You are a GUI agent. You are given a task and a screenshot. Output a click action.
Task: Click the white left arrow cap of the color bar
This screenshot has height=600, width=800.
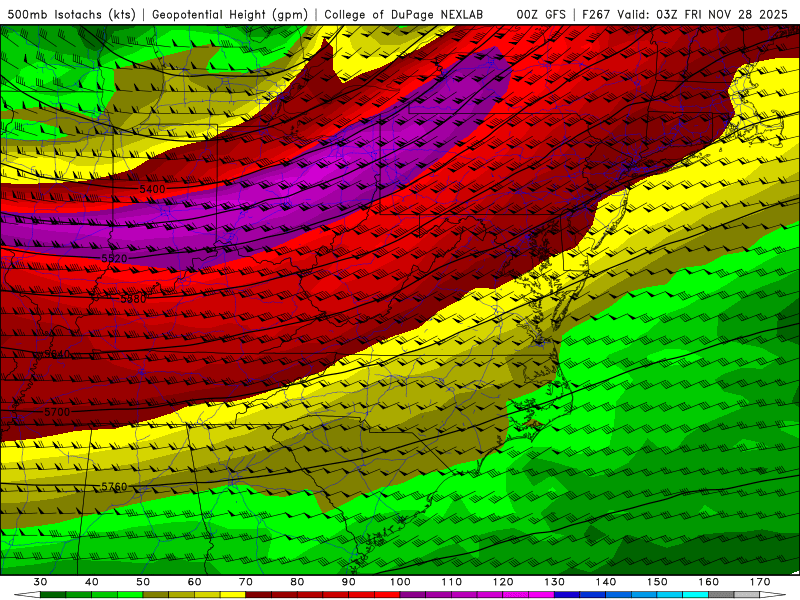pos(28,595)
